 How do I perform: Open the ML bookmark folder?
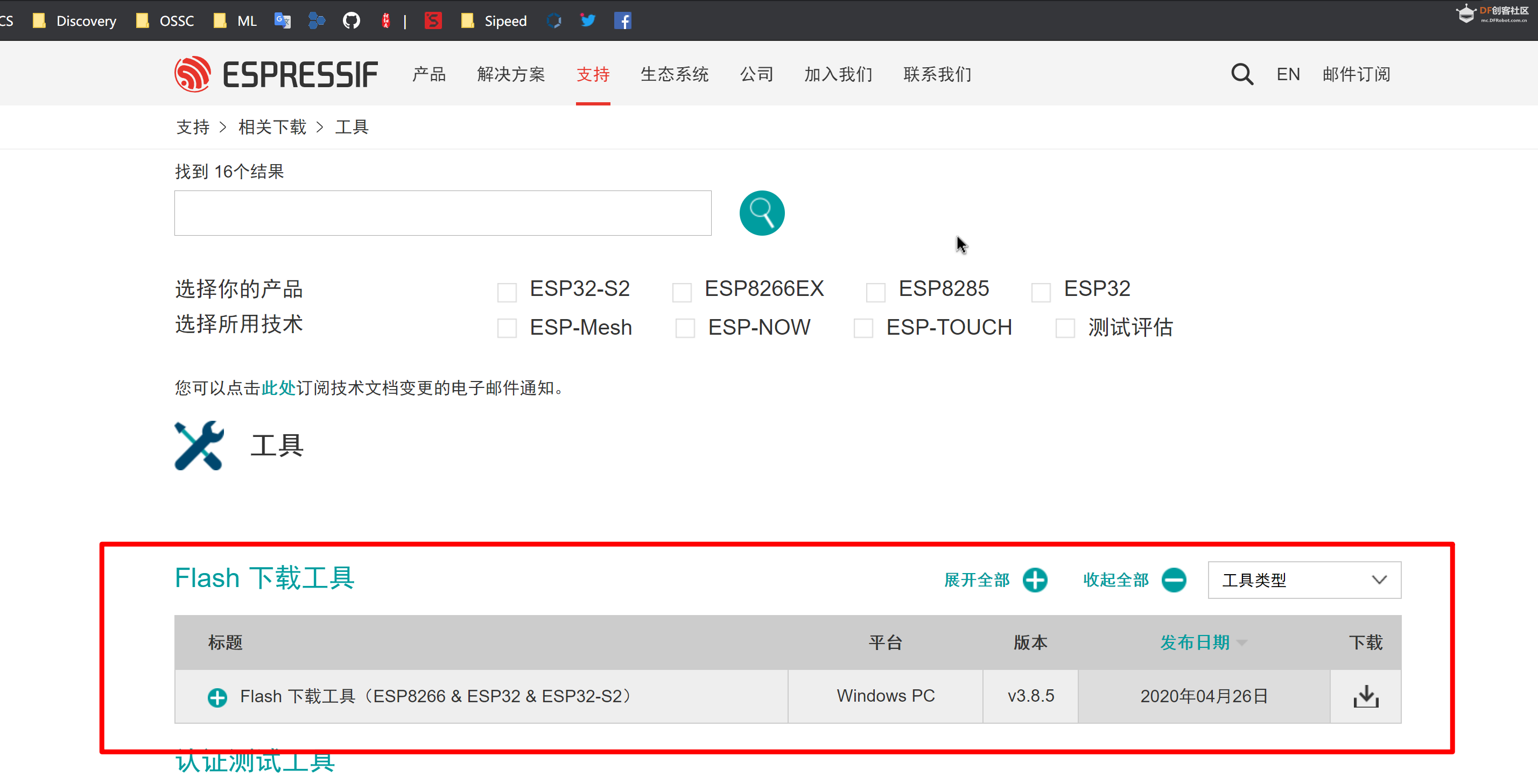(x=235, y=21)
